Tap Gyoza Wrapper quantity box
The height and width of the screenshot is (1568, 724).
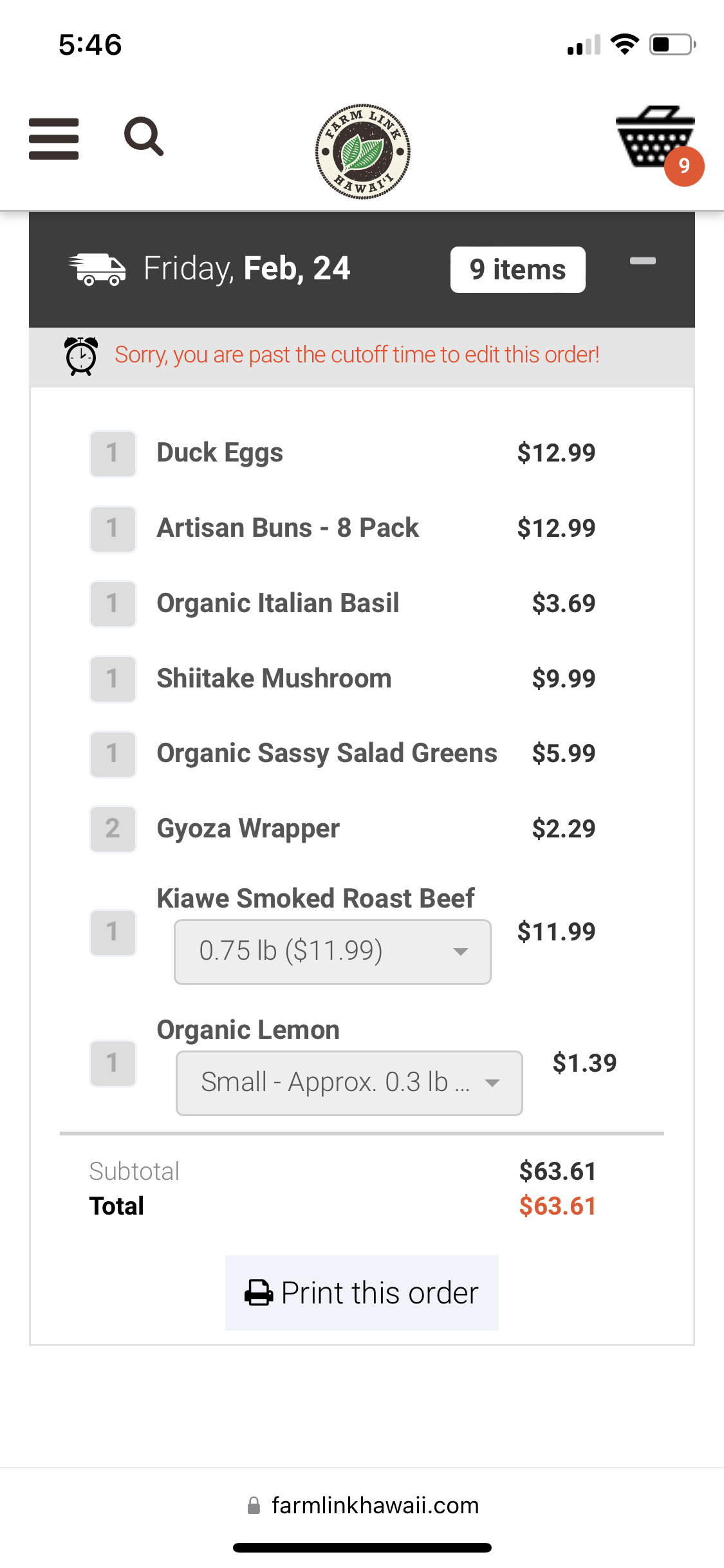(113, 829)
